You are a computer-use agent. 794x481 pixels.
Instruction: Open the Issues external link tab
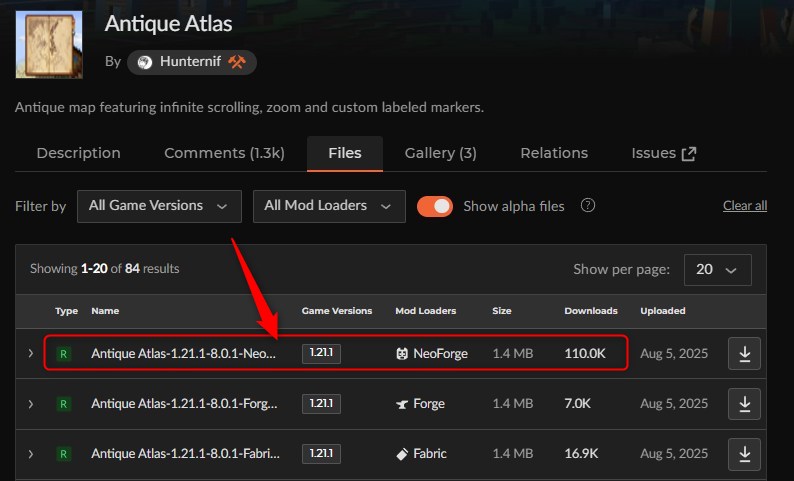click(664, 153)
